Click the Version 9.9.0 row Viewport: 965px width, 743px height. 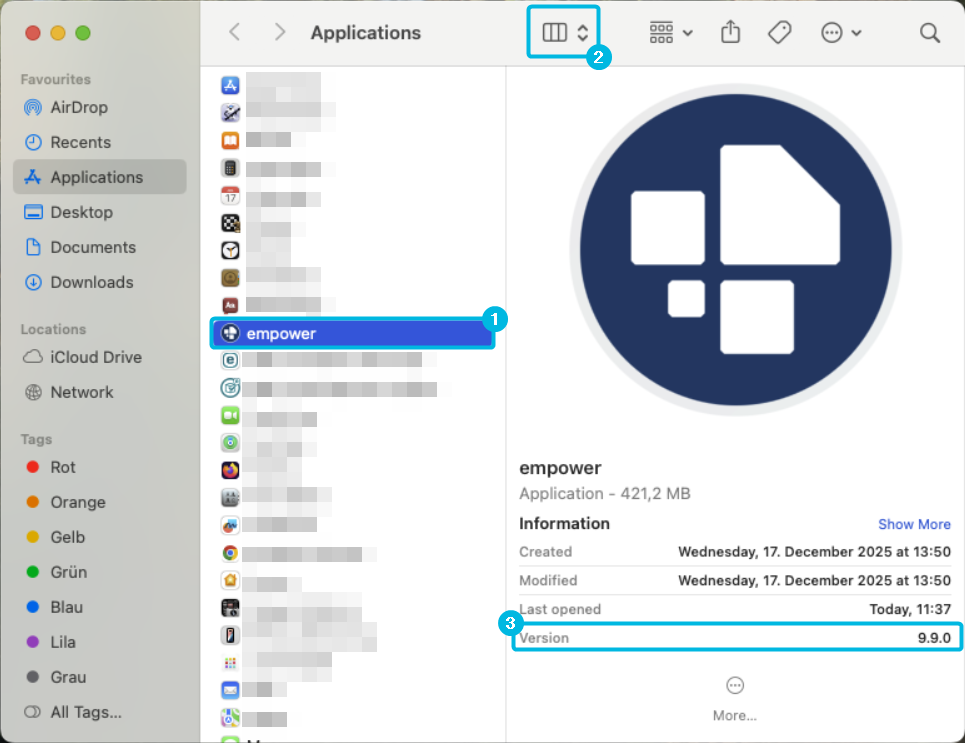[x=735, y=638]
